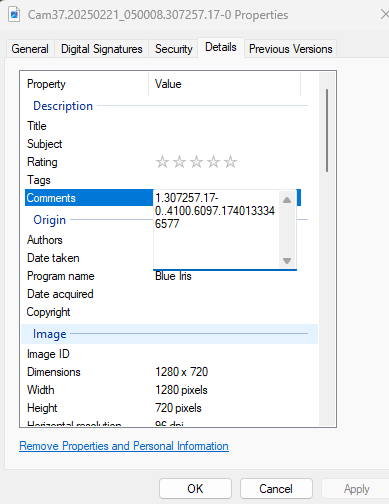Switch to the General tab

[x=30, y=49]
